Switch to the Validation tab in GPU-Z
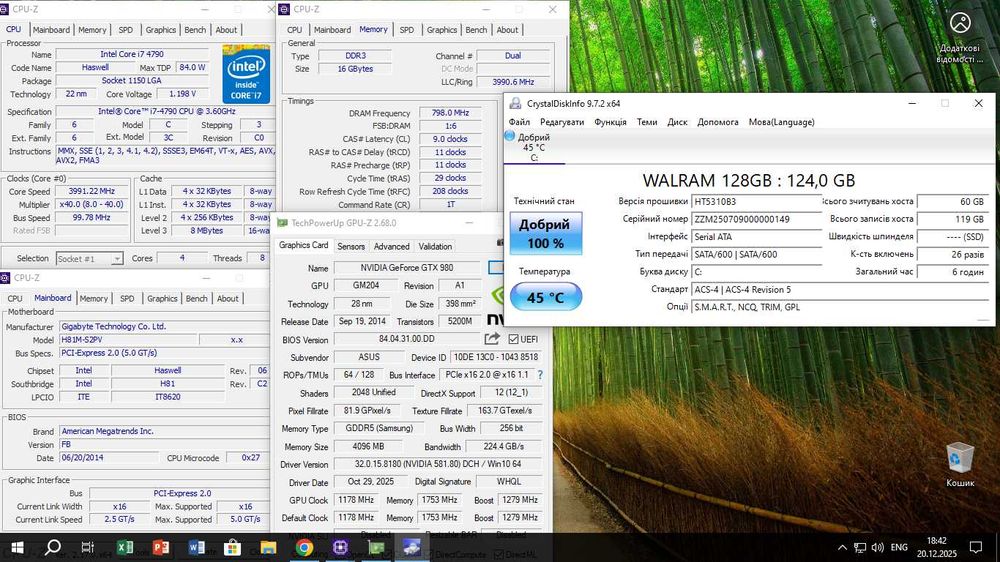 [435, 246]
